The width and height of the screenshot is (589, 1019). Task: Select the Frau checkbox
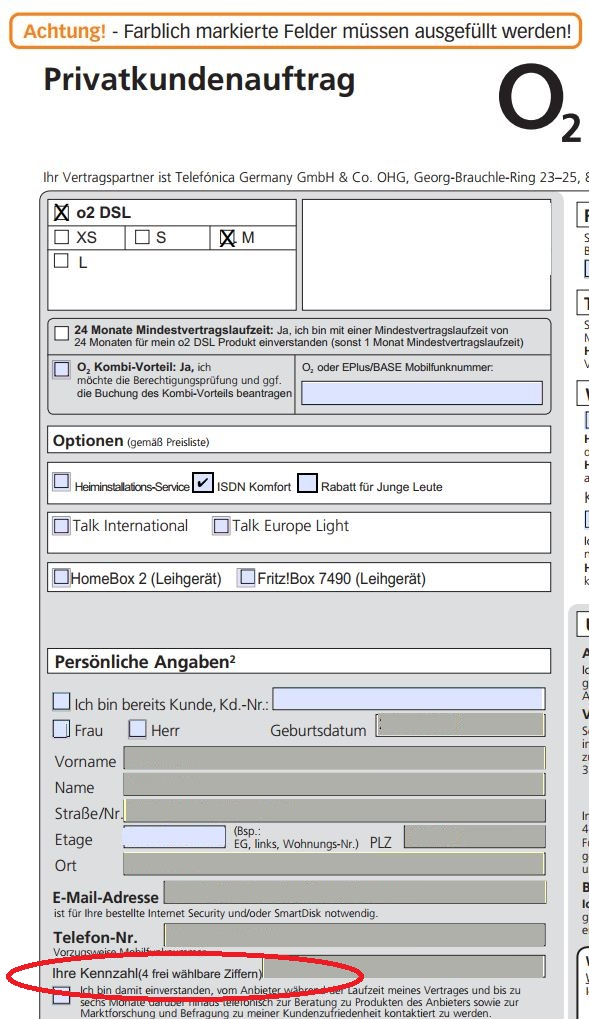(61, 729)
